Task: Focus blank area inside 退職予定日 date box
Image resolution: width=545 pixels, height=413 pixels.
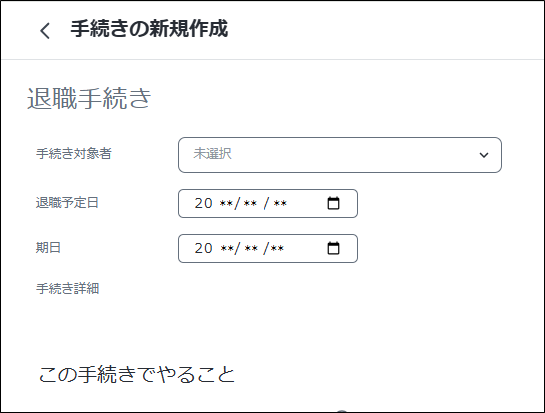Action: click(307, 203)
